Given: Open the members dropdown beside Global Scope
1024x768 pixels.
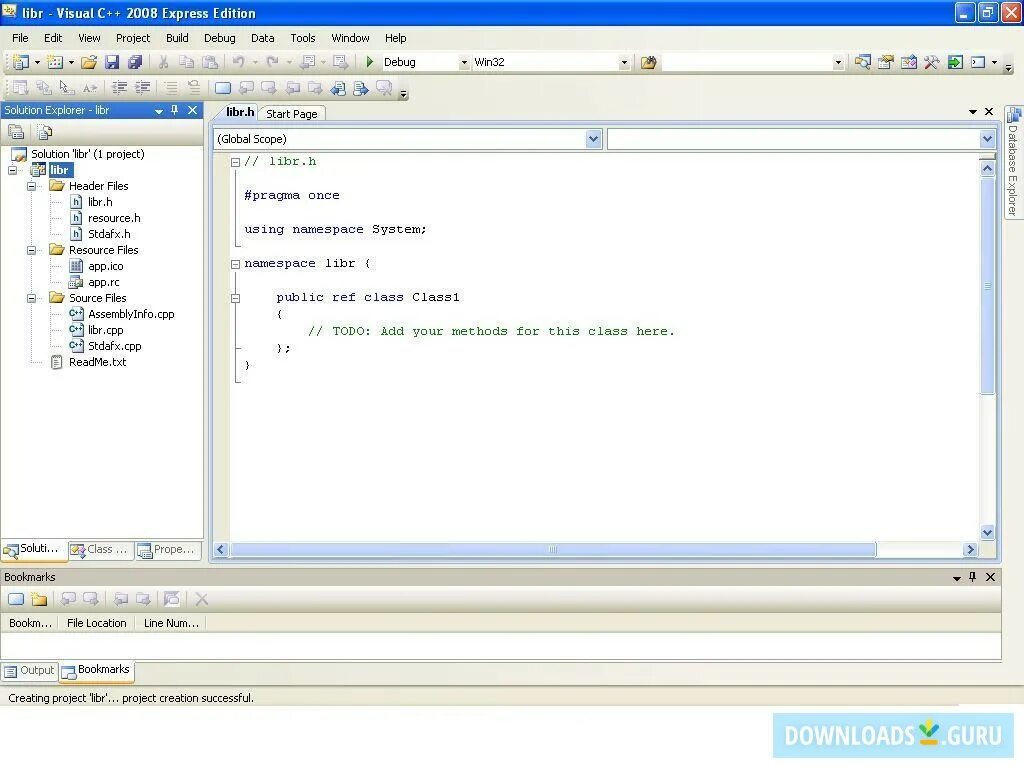Looking at the screenshot, I should (987, 138).
